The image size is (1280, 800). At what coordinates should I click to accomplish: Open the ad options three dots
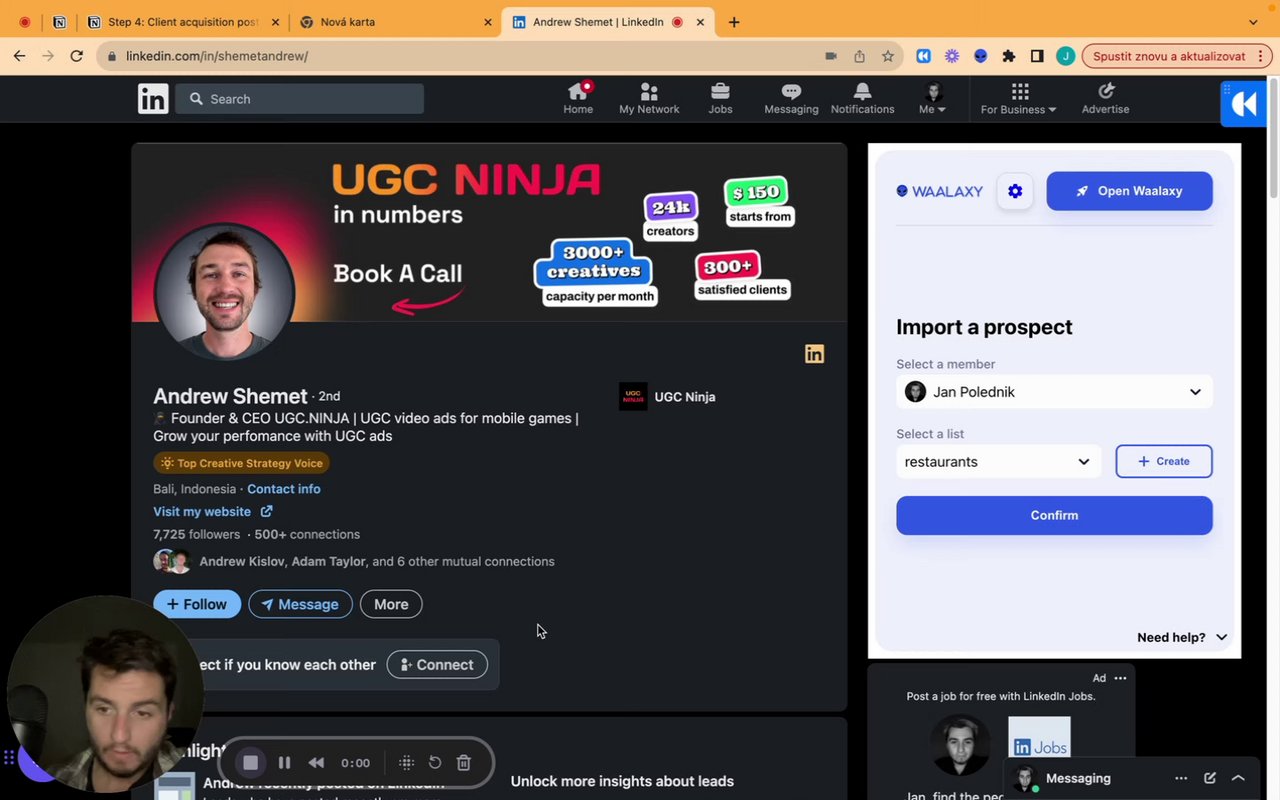click(x=1120, y=678)
